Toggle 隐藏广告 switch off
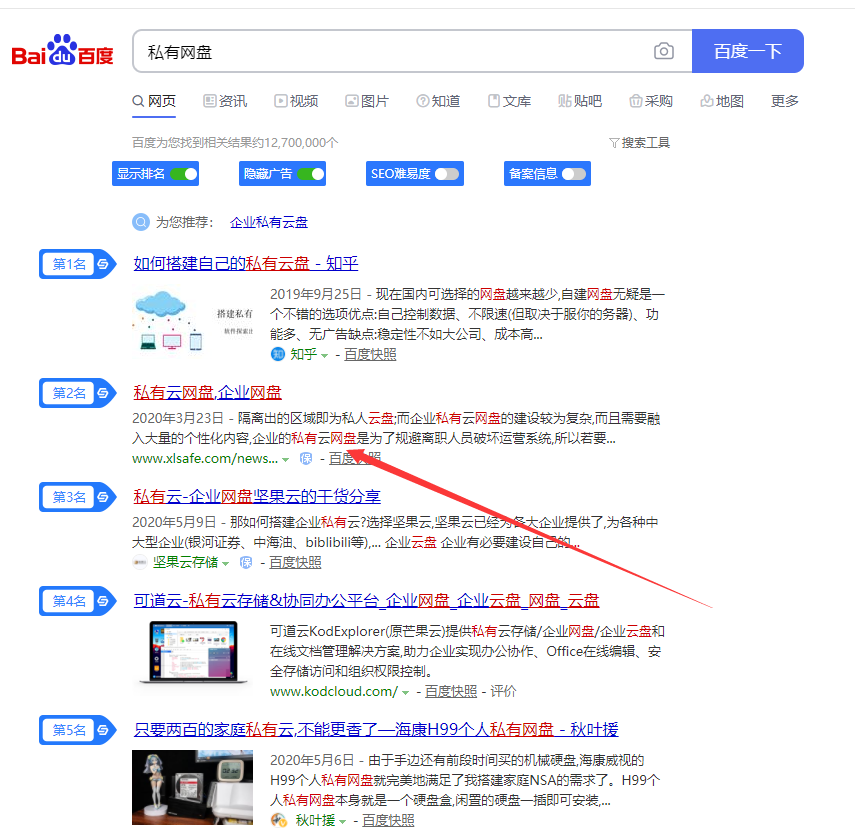Image resolution: width=855 pixels, height=840 pixels. pyautogui.click(x=311, y=174)
